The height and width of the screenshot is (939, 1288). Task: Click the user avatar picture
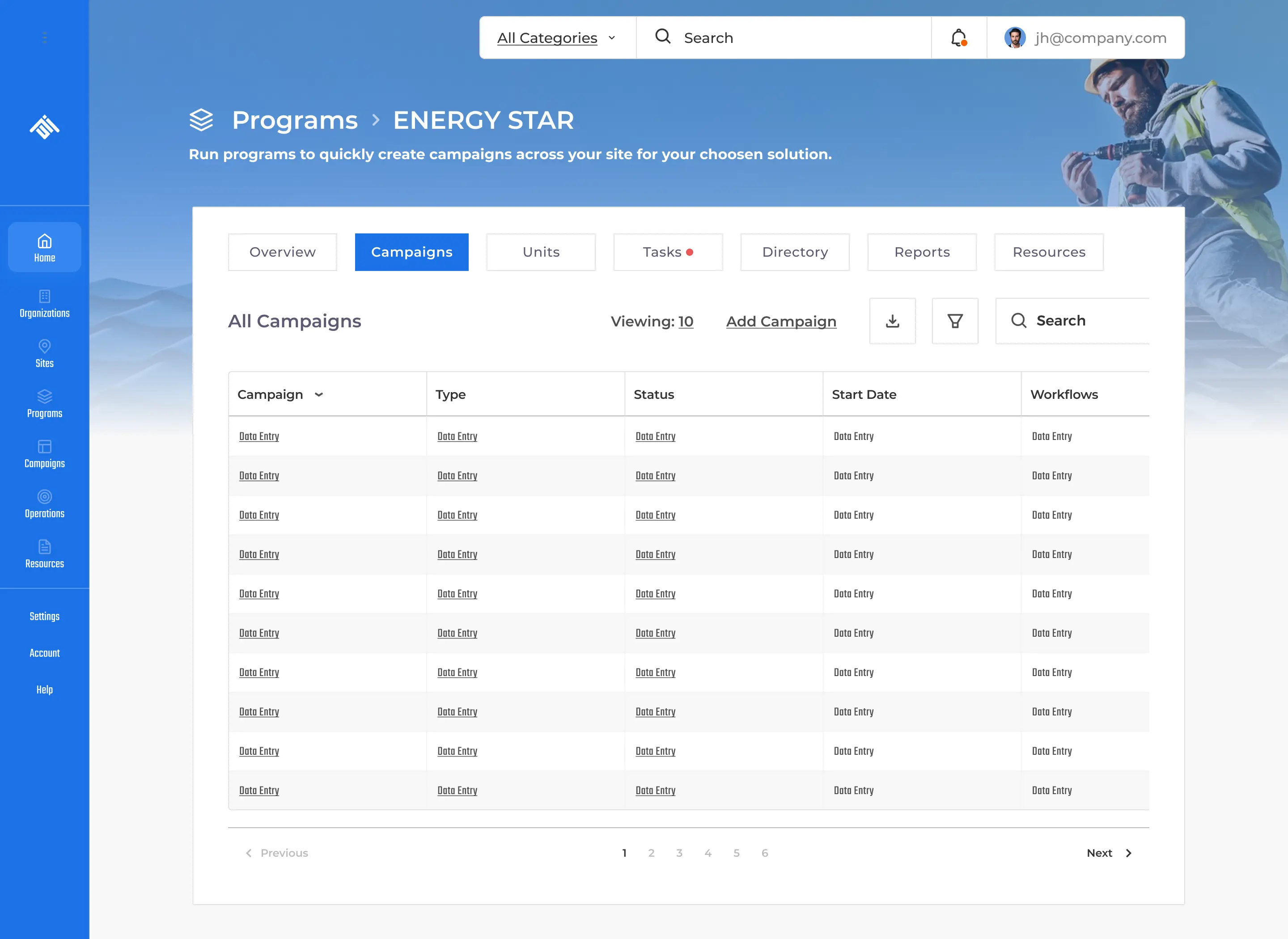tap(1015, 38)
